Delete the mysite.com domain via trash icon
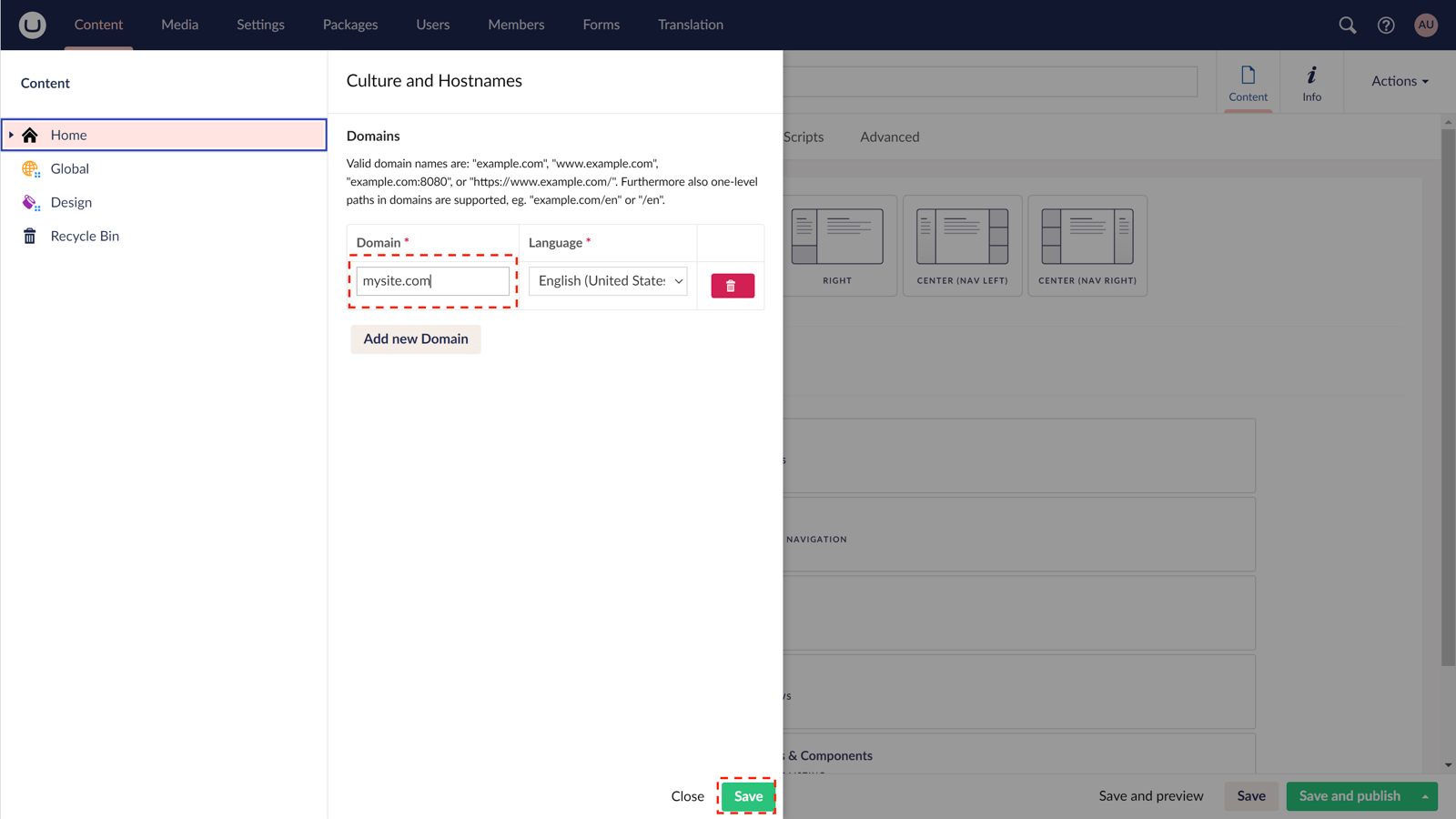The height and width of the screenshot is (819, 1456). pyautogui.click(x=732, y=285)
